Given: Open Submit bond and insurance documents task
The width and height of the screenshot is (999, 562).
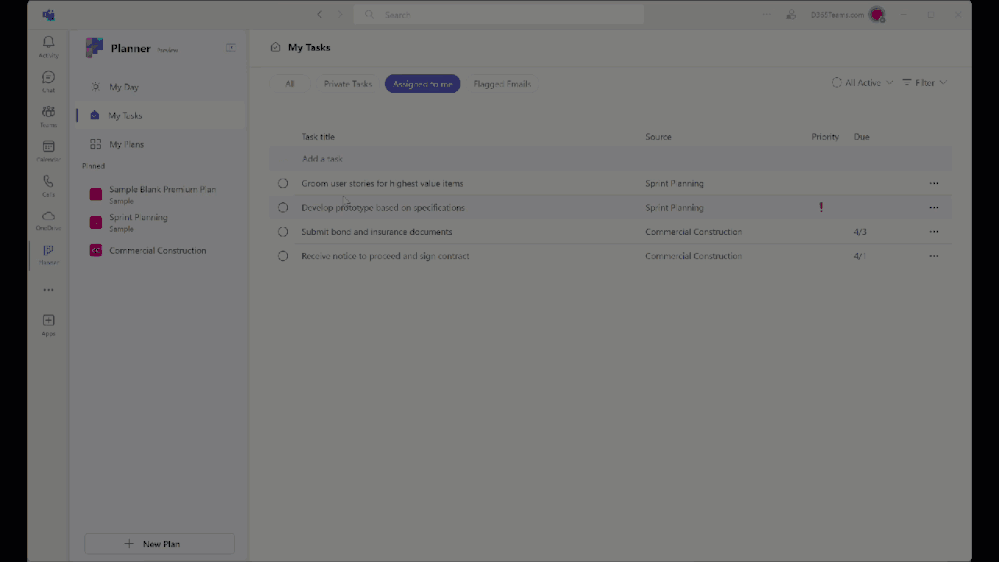Looking at the screenshot, I should (x=377, y=232).
